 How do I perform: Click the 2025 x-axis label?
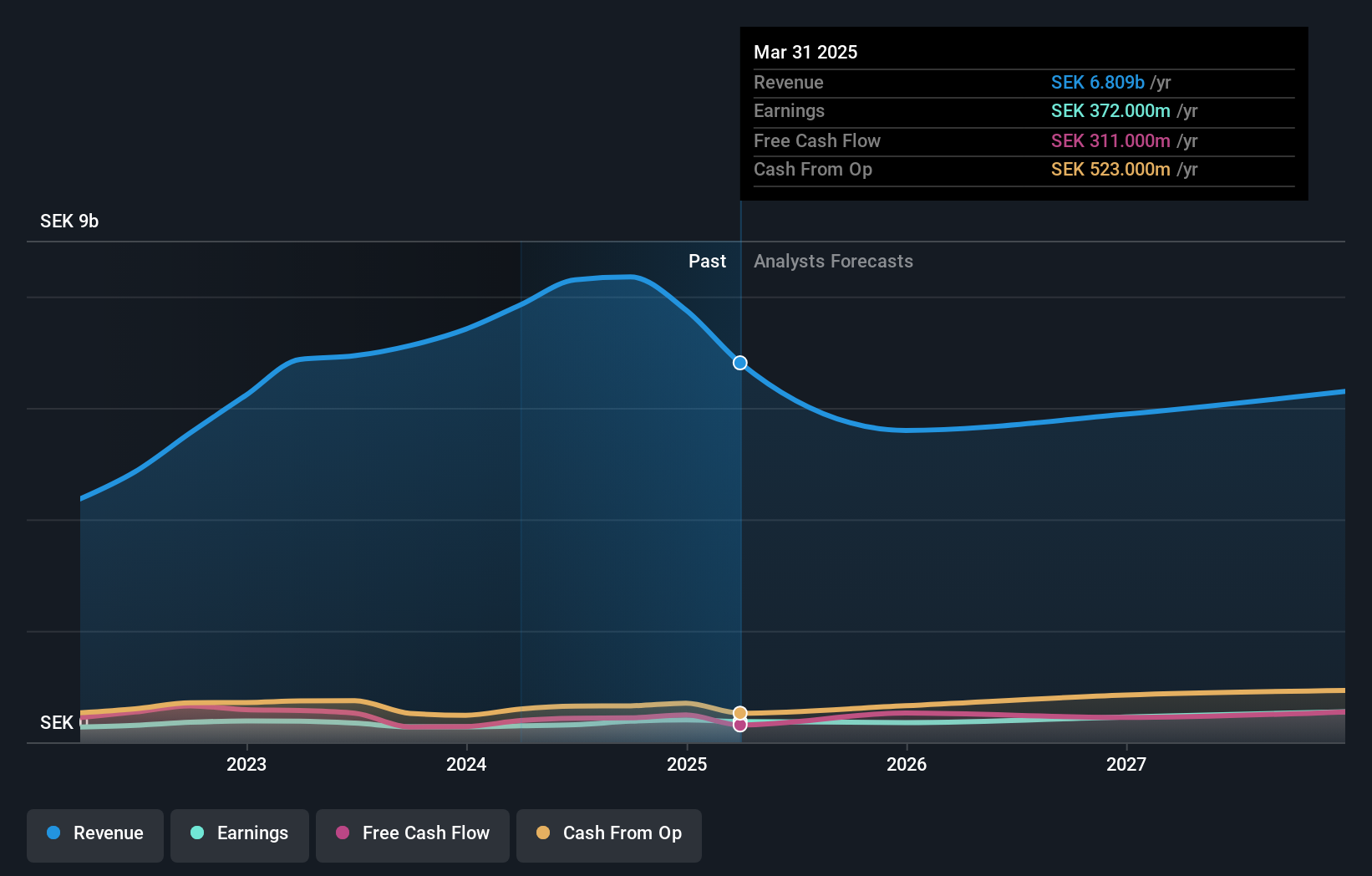click(x=687, y=764)
